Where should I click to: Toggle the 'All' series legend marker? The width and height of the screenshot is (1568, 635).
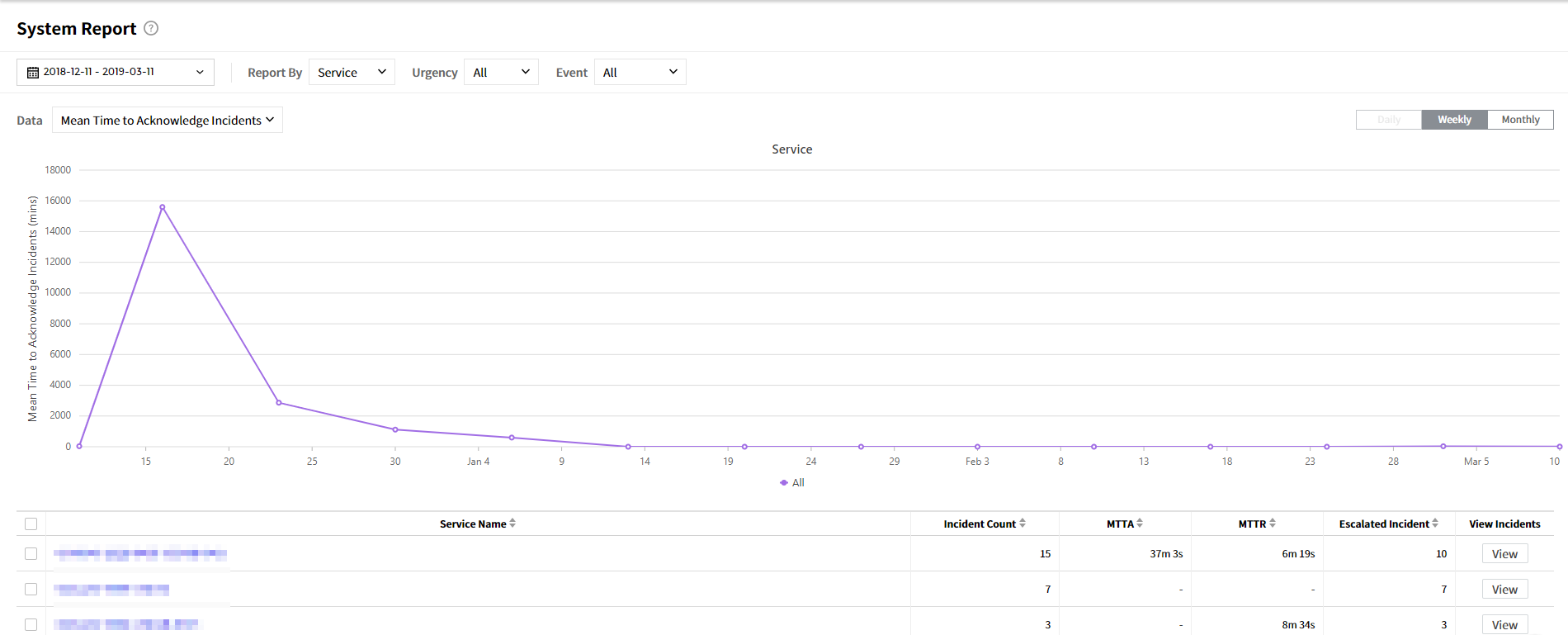click(784, 483)
